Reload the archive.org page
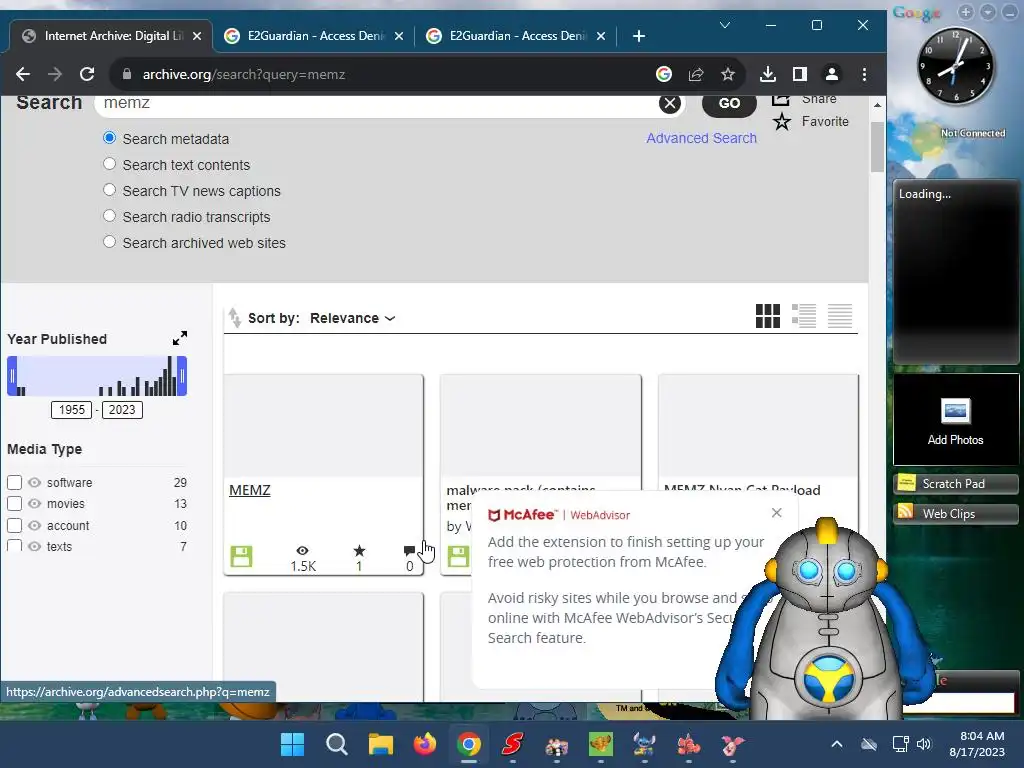Viewport: 1024px width, 768px height. pos(87,74)
